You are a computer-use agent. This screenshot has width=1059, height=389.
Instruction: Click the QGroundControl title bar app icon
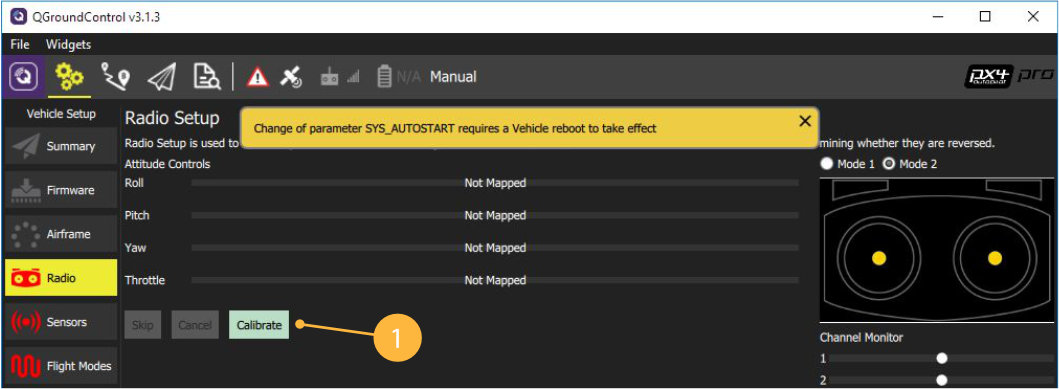(18, 17)
